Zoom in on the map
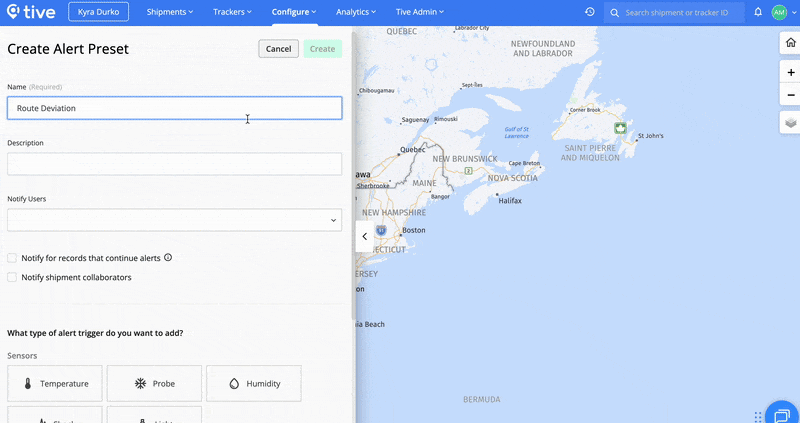Viewport: 800px width, 423px height. (790, 72)
